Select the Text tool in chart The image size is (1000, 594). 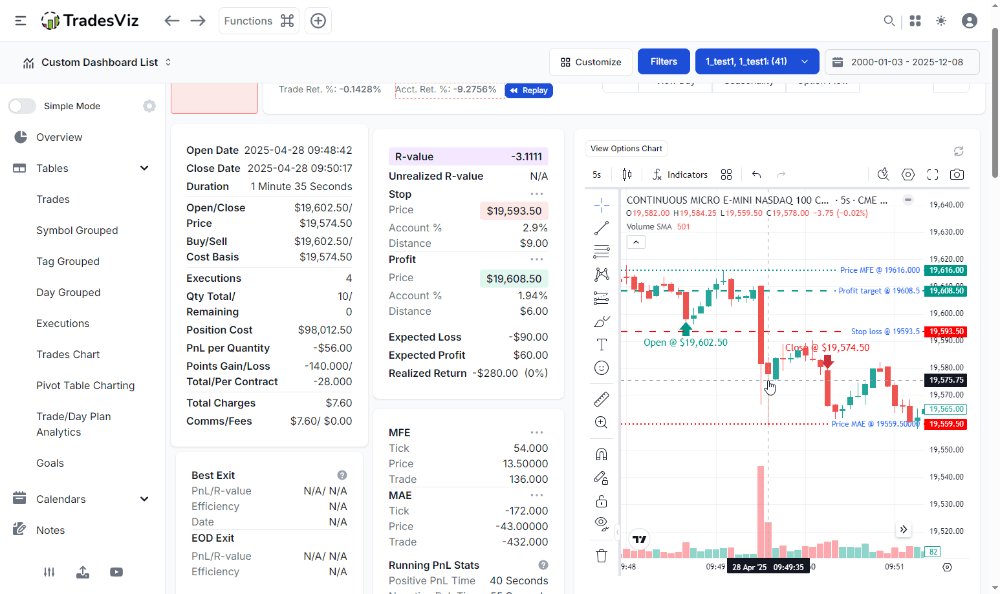[x=601, y=345]
